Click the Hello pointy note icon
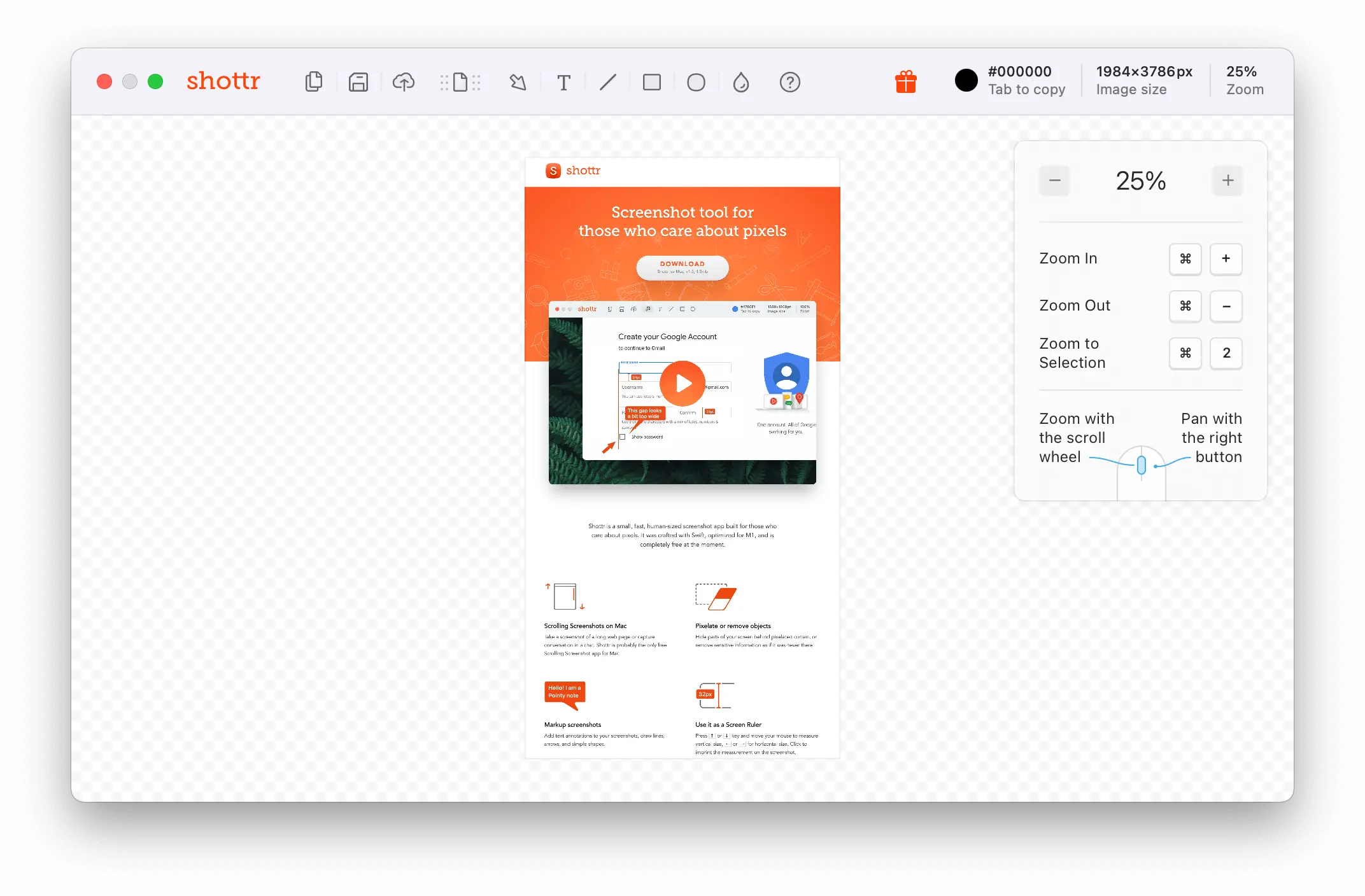 coord(565,695)
